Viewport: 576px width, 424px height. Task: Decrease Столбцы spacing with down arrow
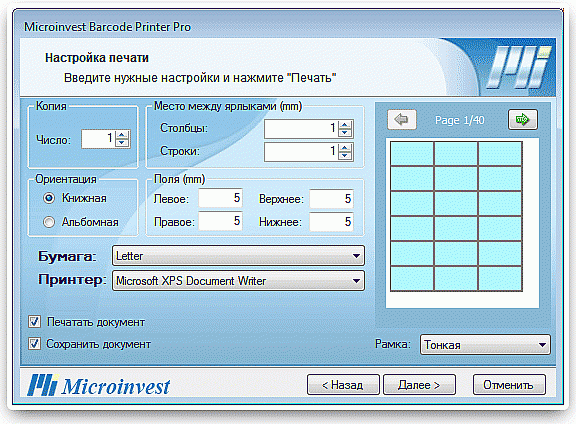(x=345, y=133)
